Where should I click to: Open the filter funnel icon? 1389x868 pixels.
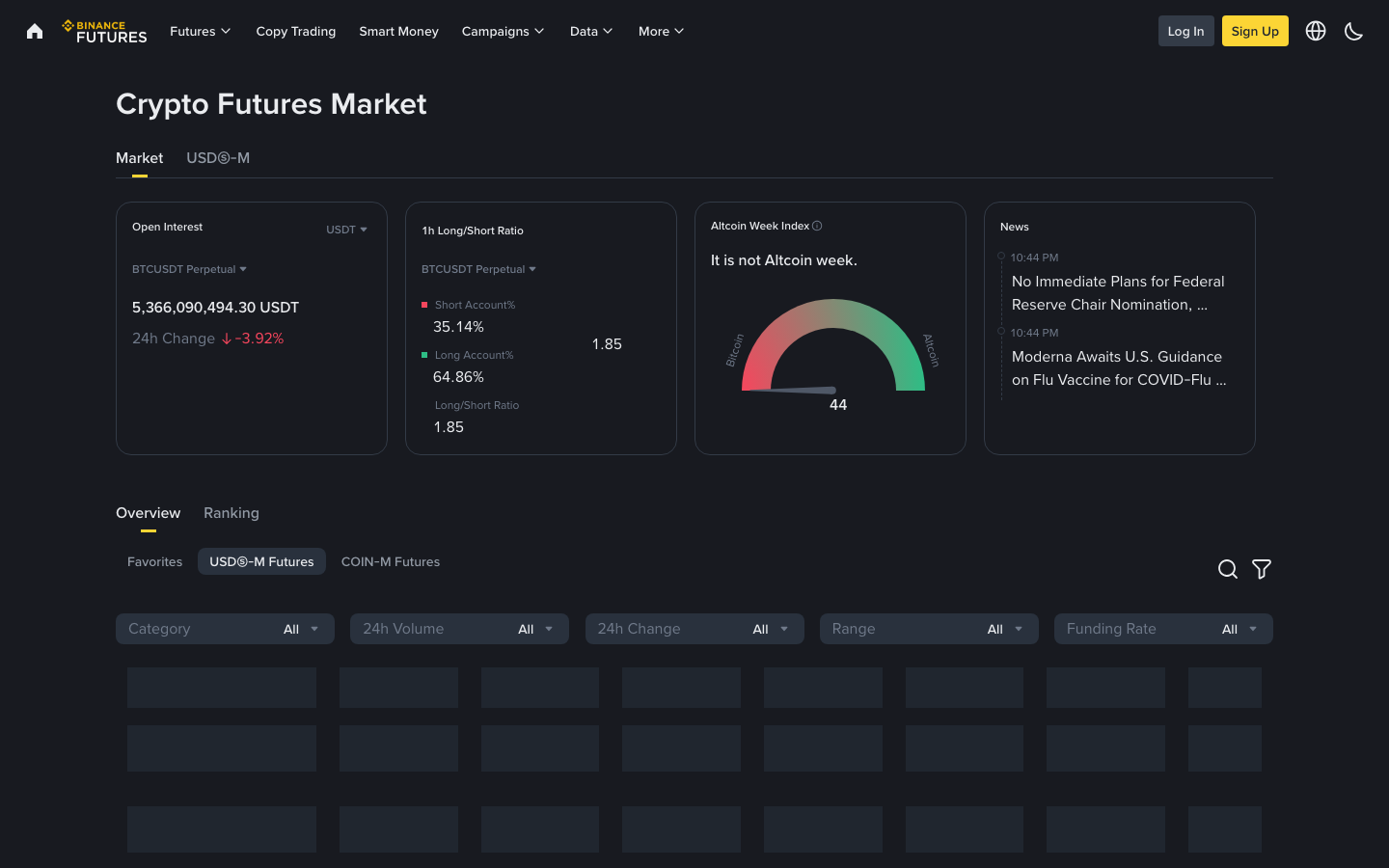point(1262,569)
